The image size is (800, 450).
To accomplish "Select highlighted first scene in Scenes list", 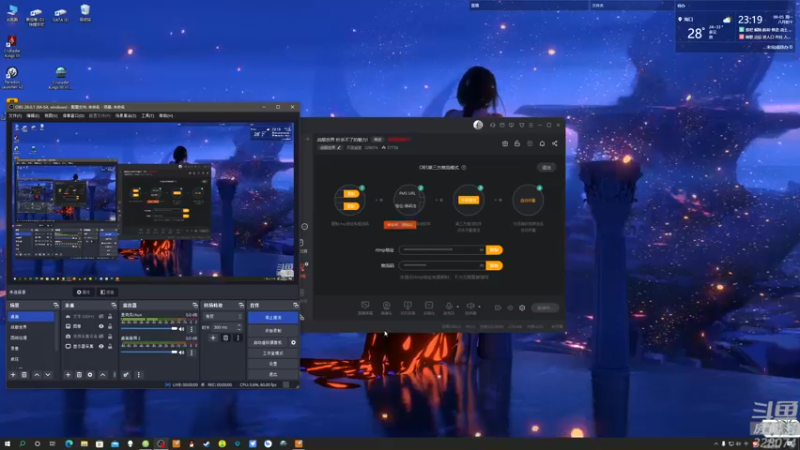I will (31, 317).
